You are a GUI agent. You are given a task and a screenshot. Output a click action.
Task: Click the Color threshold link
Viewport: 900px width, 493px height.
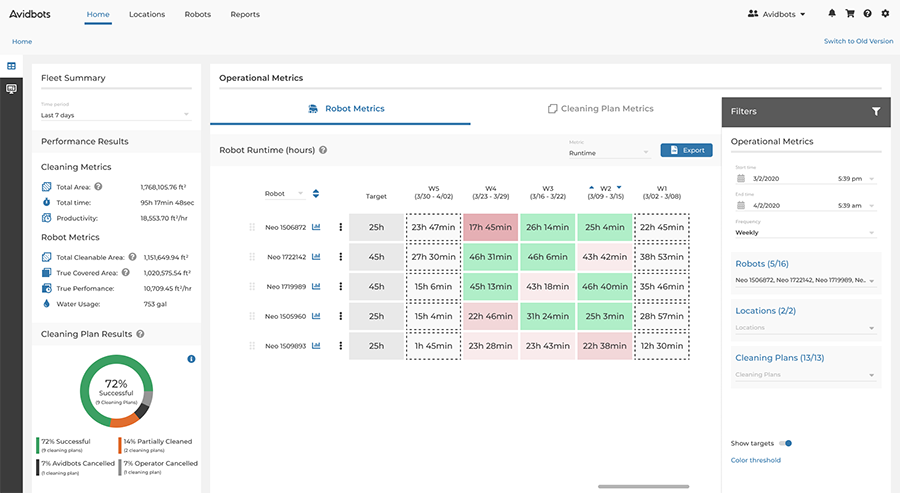click(x=755, y=460)
